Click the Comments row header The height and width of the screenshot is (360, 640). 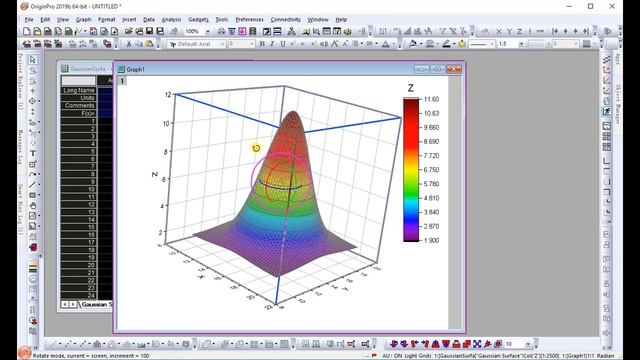pos(78,105)
